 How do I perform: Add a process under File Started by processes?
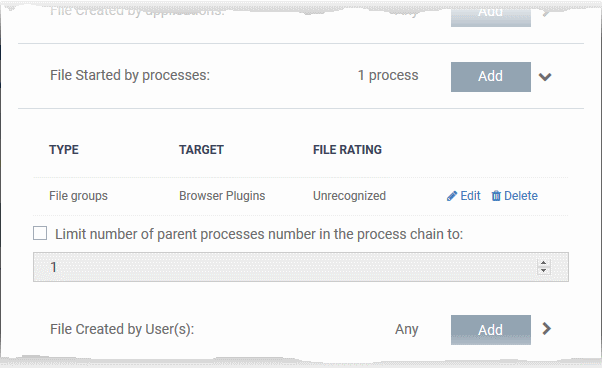pos(491,77)
